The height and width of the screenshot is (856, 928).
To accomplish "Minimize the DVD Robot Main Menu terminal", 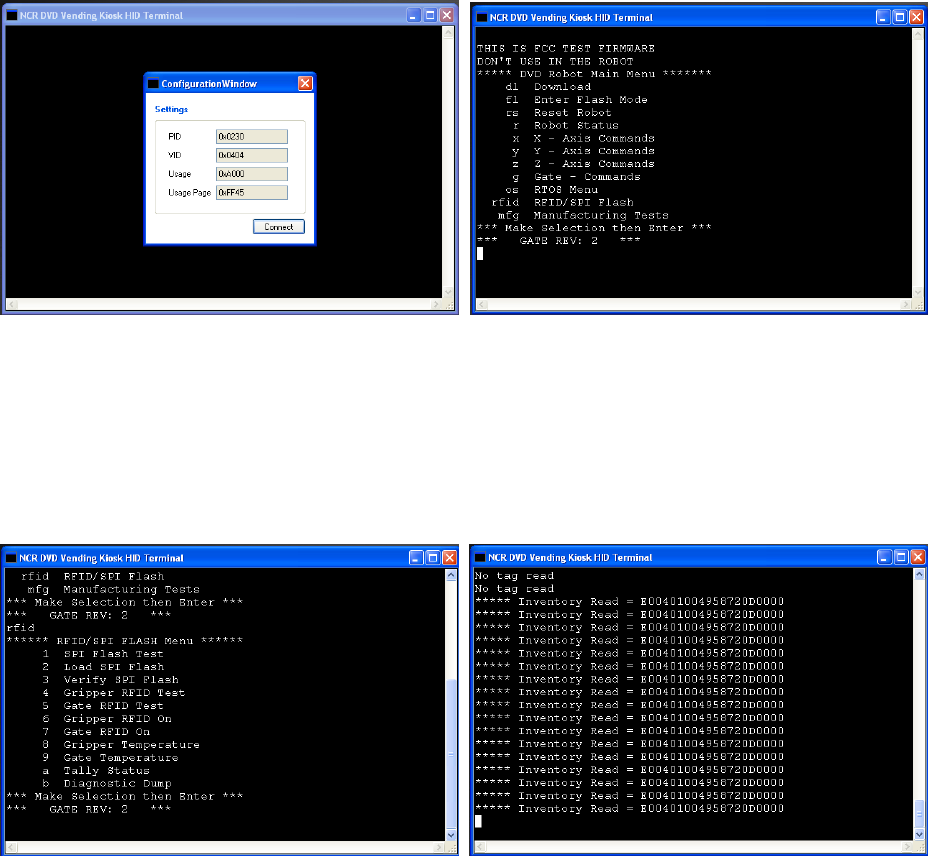I will click(x=883, y=17).
